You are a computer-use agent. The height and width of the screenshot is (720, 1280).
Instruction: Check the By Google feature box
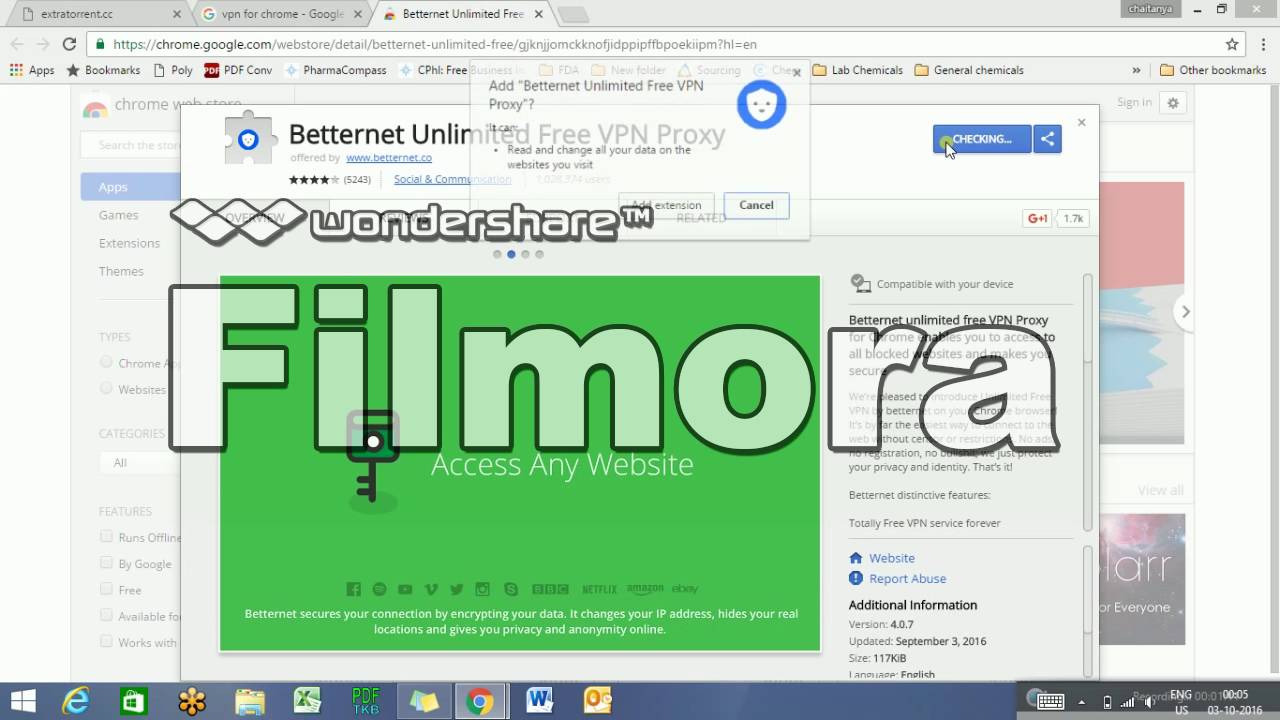[106, 563]
